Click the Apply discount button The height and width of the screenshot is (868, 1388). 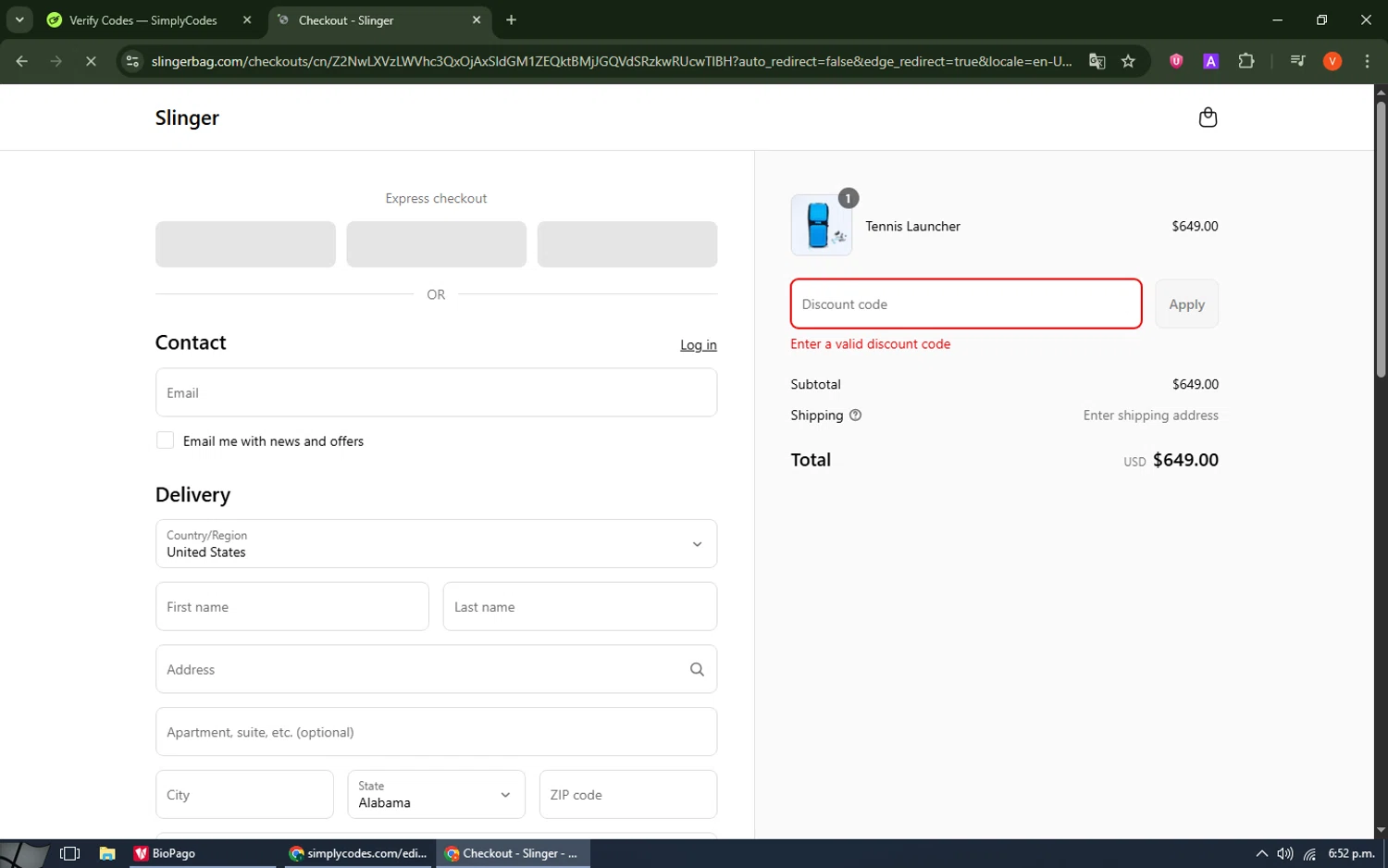(x=1186, y=304)
